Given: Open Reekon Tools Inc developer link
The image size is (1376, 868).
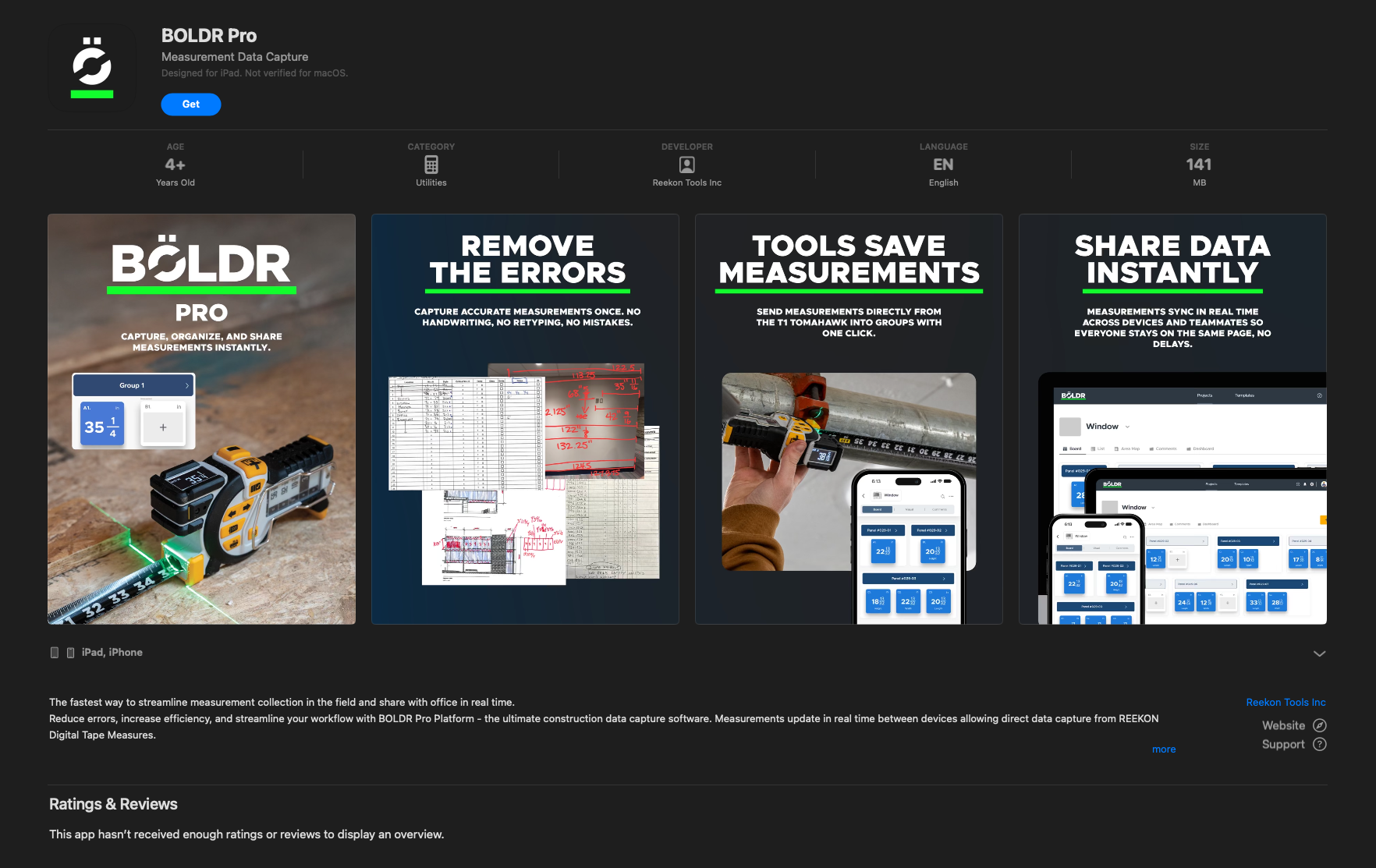Looking at the screenshot, I should point(1286,703).
